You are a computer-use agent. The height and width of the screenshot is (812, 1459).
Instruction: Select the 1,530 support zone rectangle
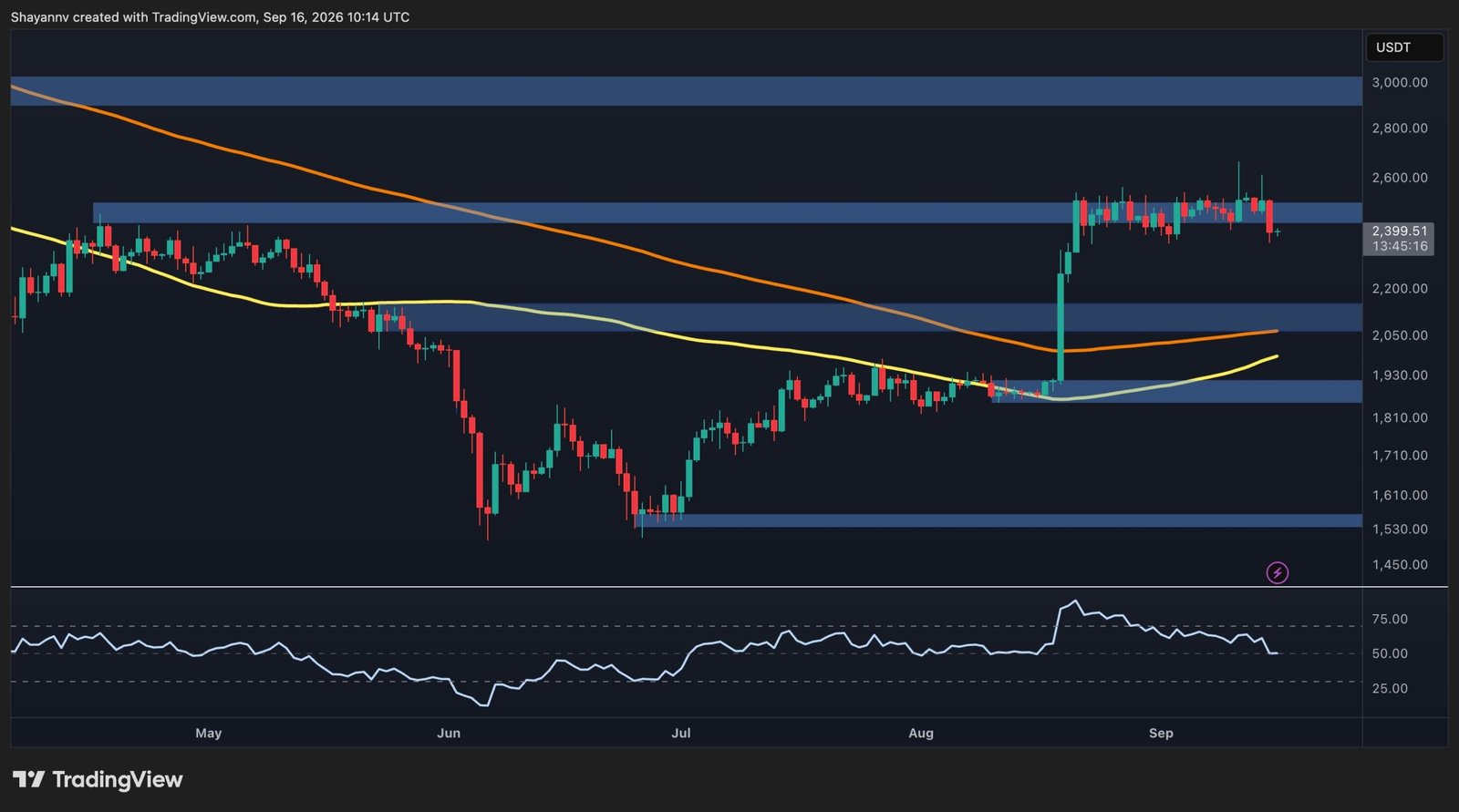point(999,520)
